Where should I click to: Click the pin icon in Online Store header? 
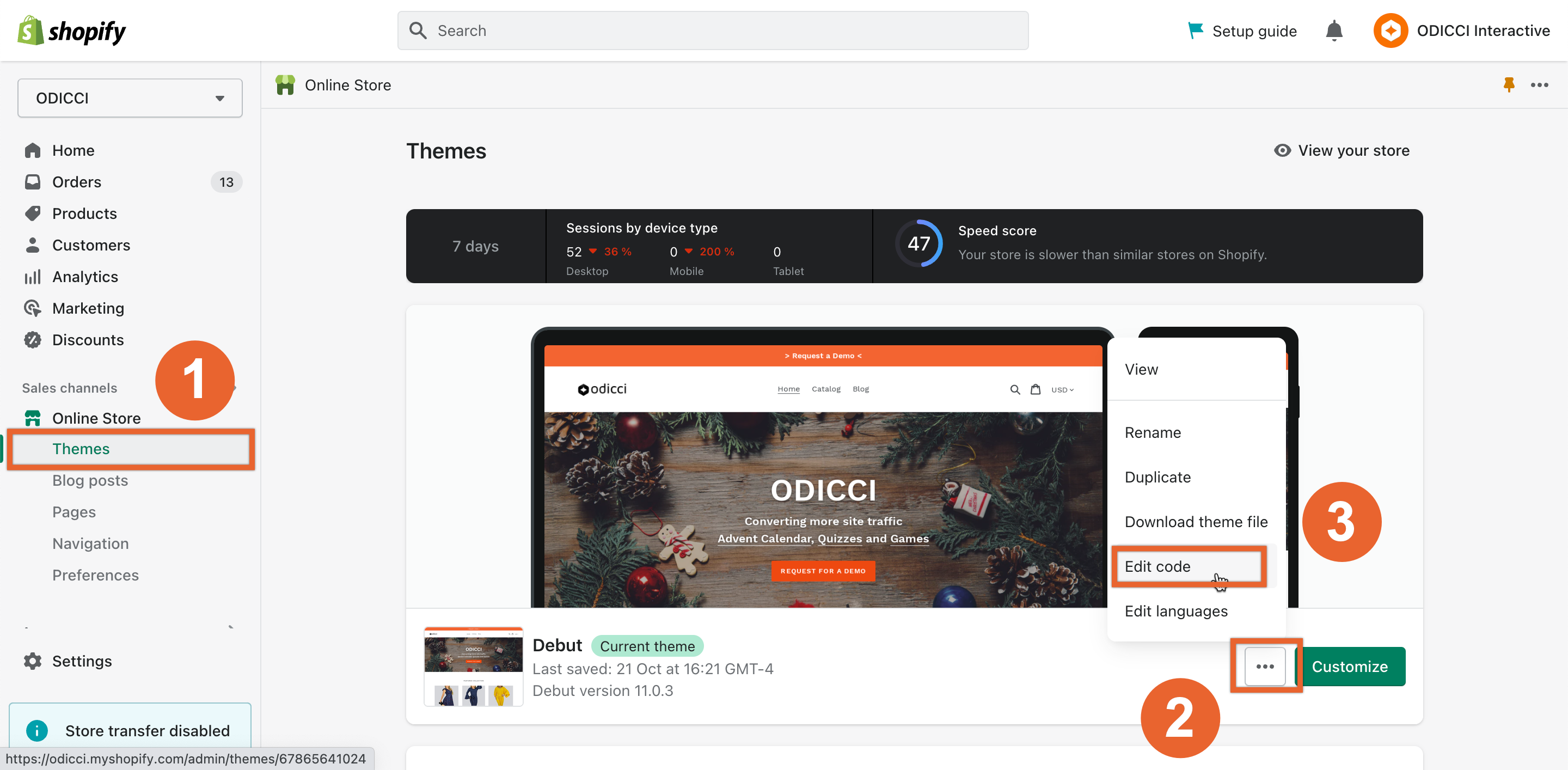1508,84
